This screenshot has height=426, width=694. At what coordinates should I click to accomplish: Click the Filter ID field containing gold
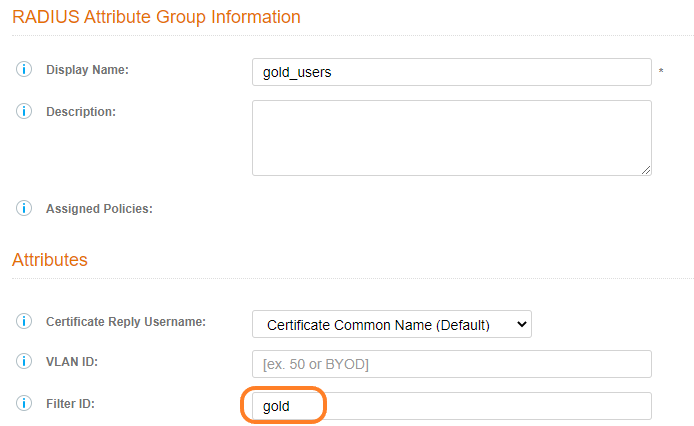(451, 406)
